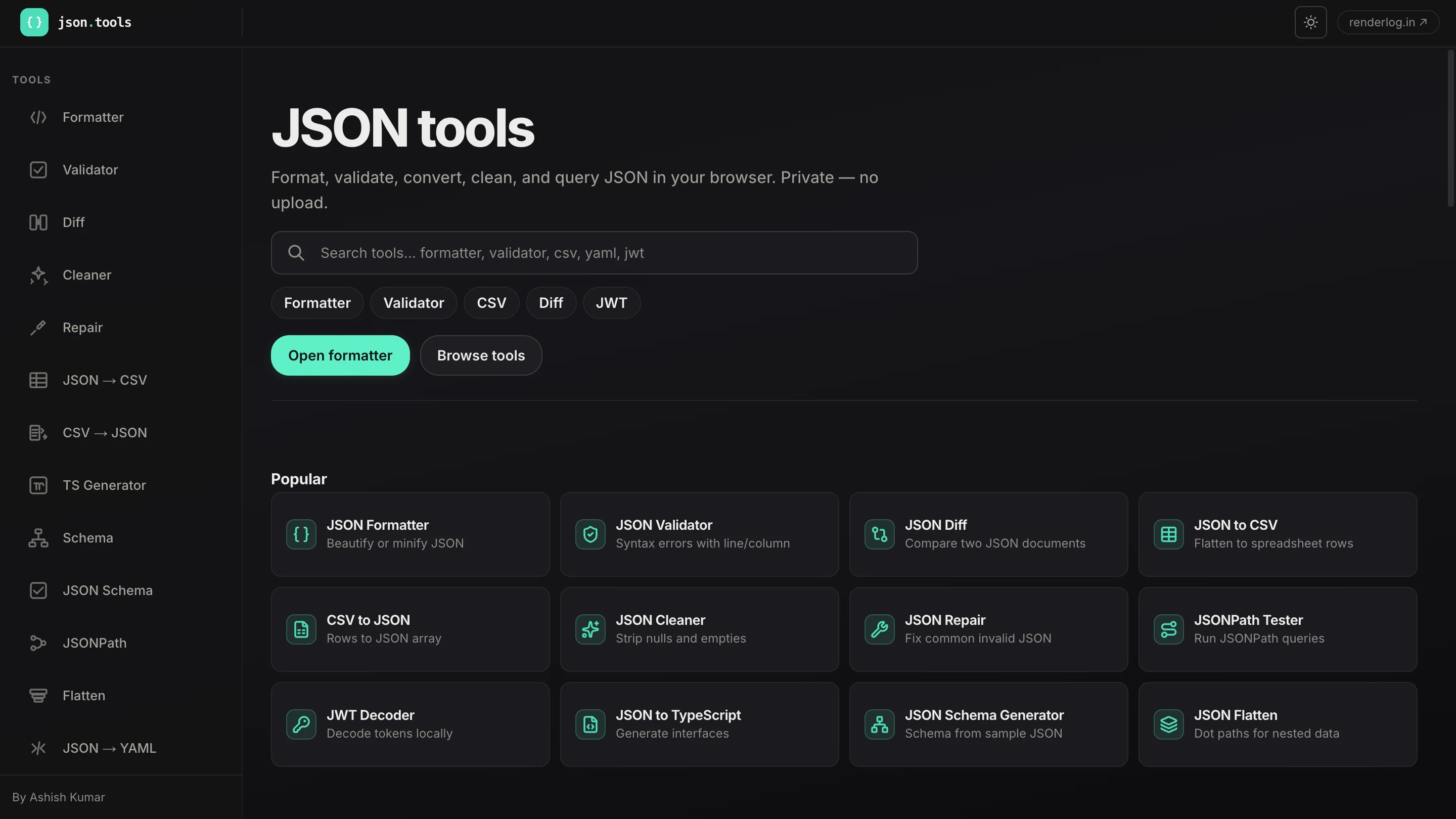Click the TS Generator sidebar icon

click(x=38, y=485)
